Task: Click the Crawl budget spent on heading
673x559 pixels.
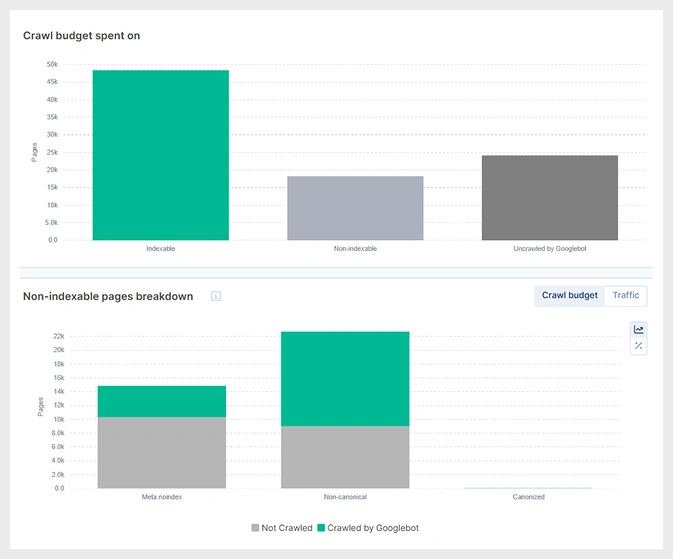Action: (82, 36)
